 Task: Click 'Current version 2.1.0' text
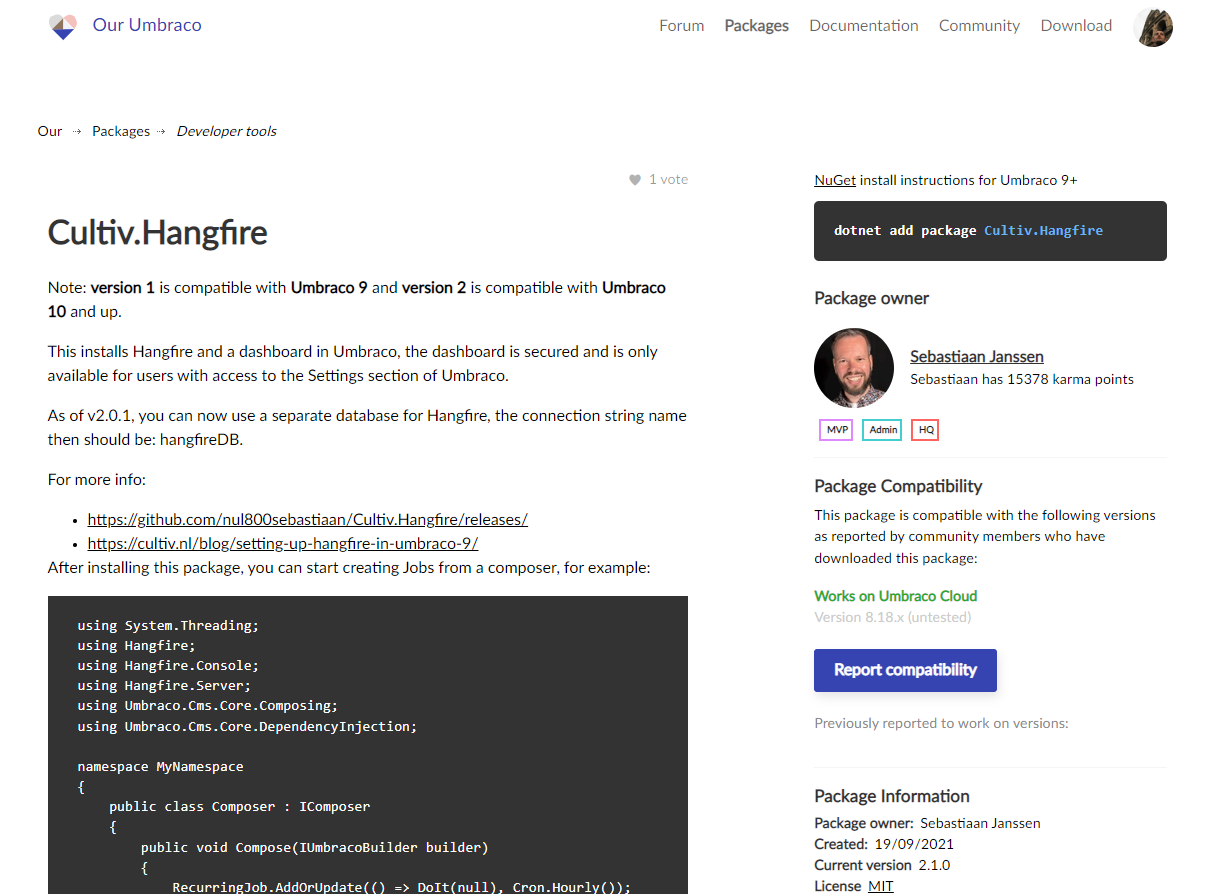882,865
